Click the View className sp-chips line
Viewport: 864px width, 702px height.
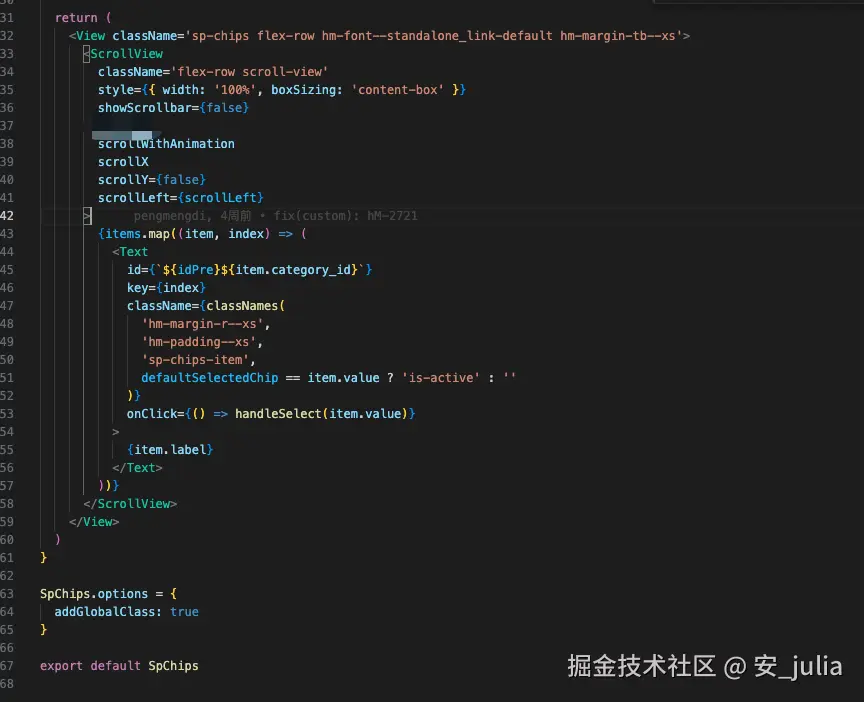click(x=379, y=36)
